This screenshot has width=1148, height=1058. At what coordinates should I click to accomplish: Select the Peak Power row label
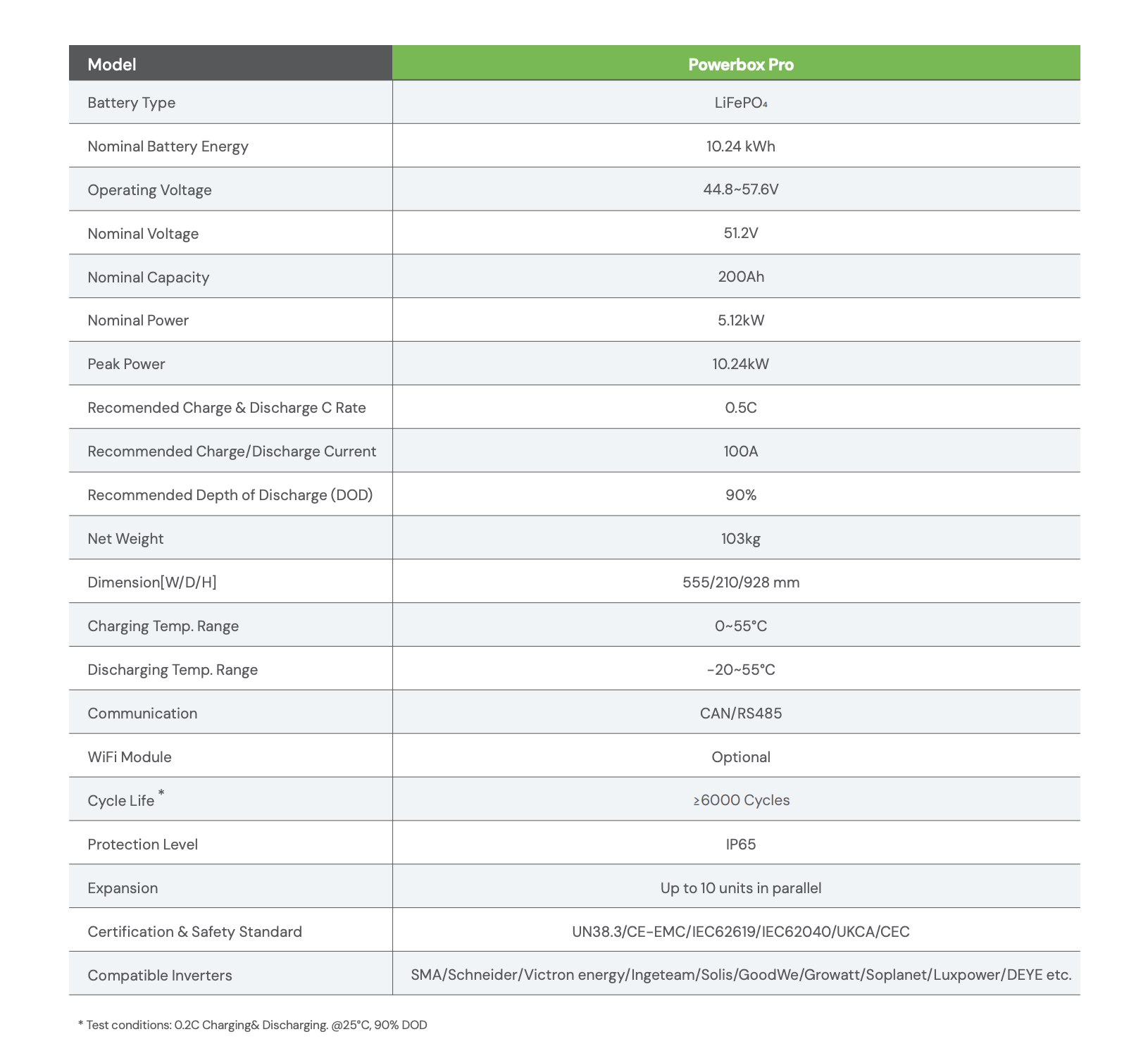click(126, 364)
